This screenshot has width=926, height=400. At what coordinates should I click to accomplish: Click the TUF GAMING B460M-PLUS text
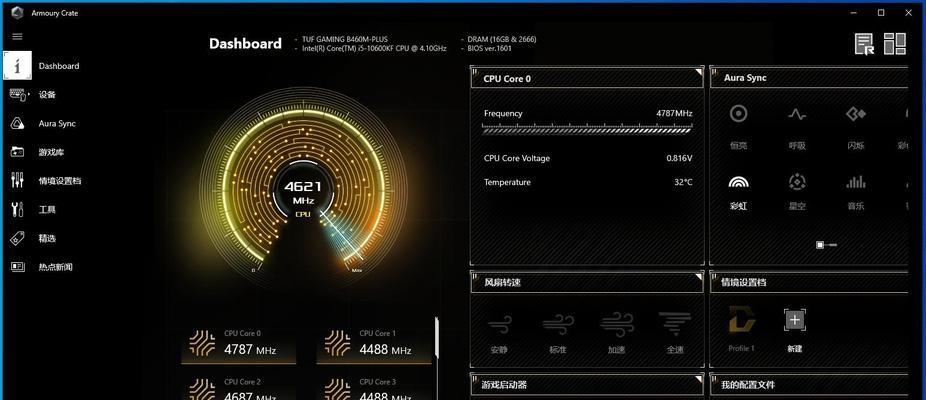(x=345, y=40)
